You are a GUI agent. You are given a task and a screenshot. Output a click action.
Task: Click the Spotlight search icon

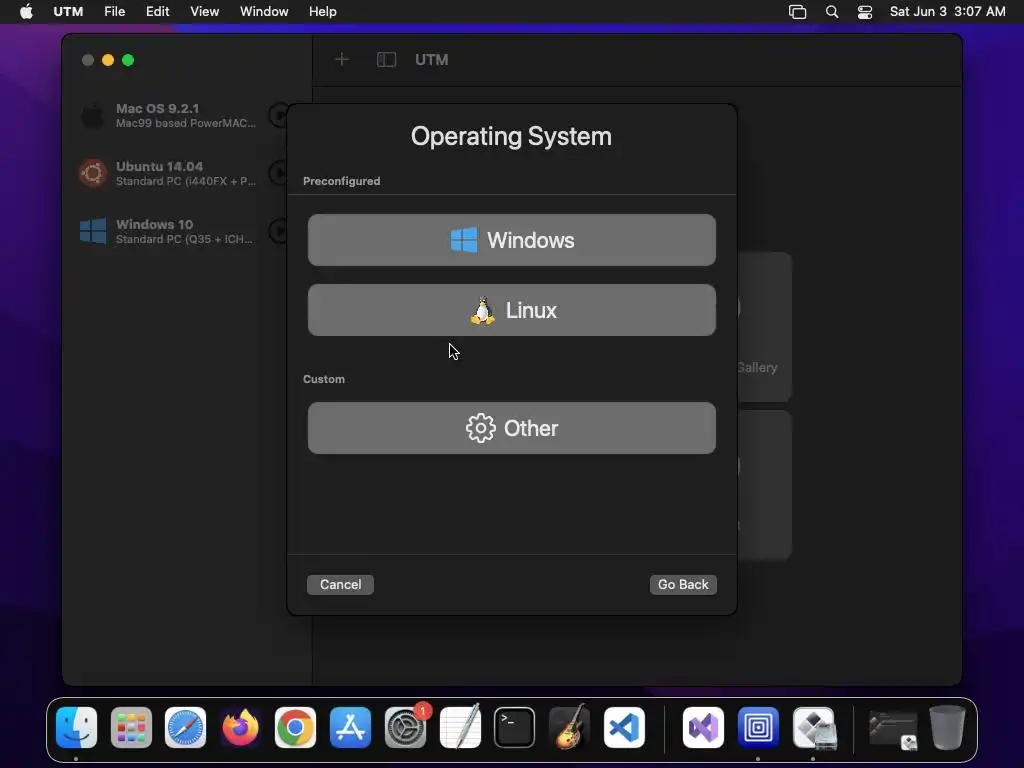point(832,12)
